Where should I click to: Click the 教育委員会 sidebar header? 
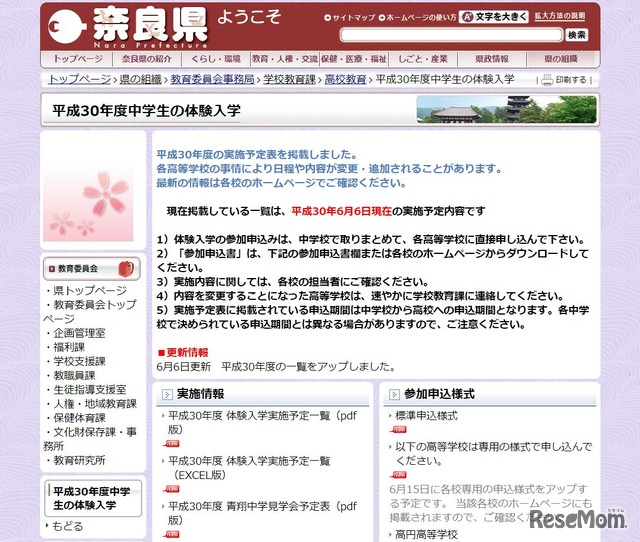coord(92,269)
